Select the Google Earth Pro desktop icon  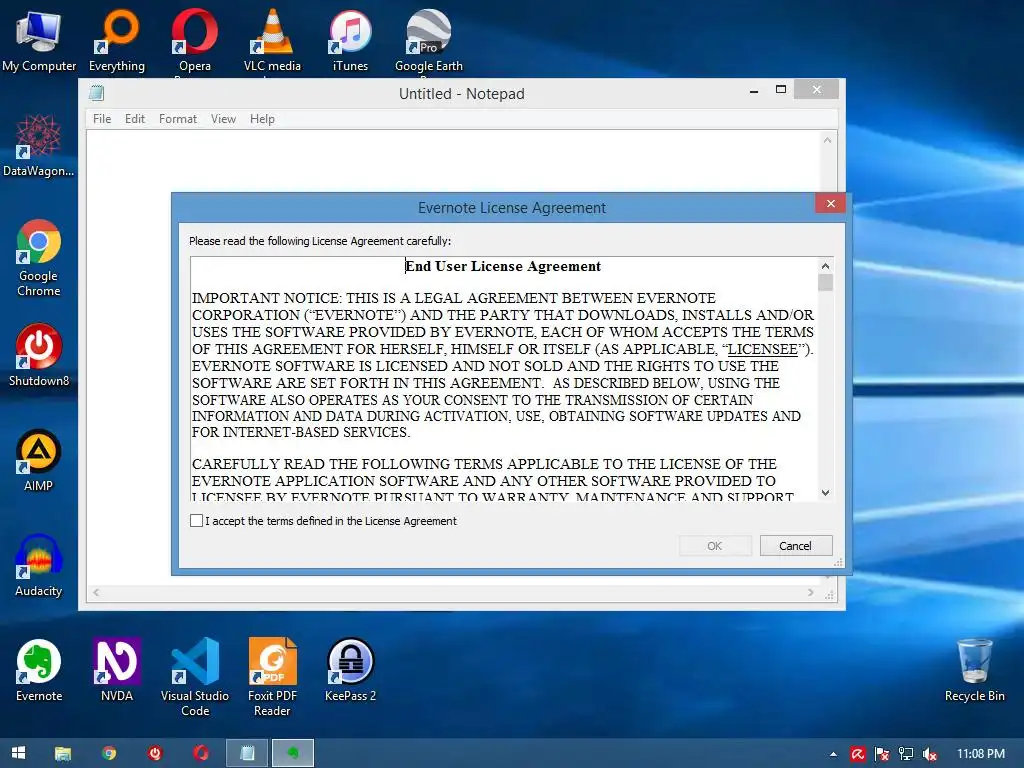(x=428, y=40)
